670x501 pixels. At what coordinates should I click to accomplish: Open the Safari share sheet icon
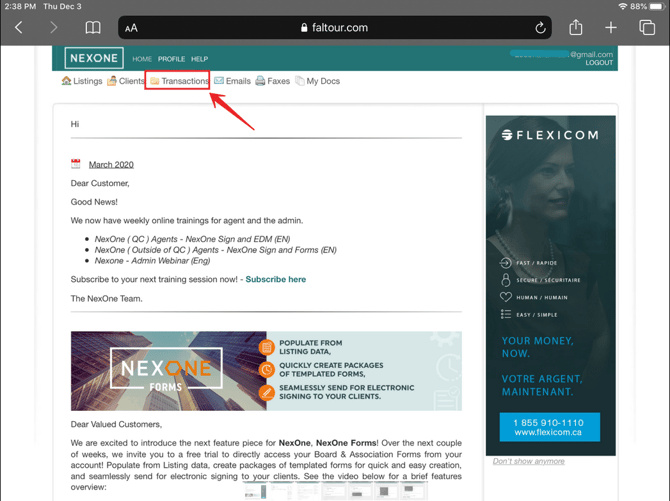point(576,27)
